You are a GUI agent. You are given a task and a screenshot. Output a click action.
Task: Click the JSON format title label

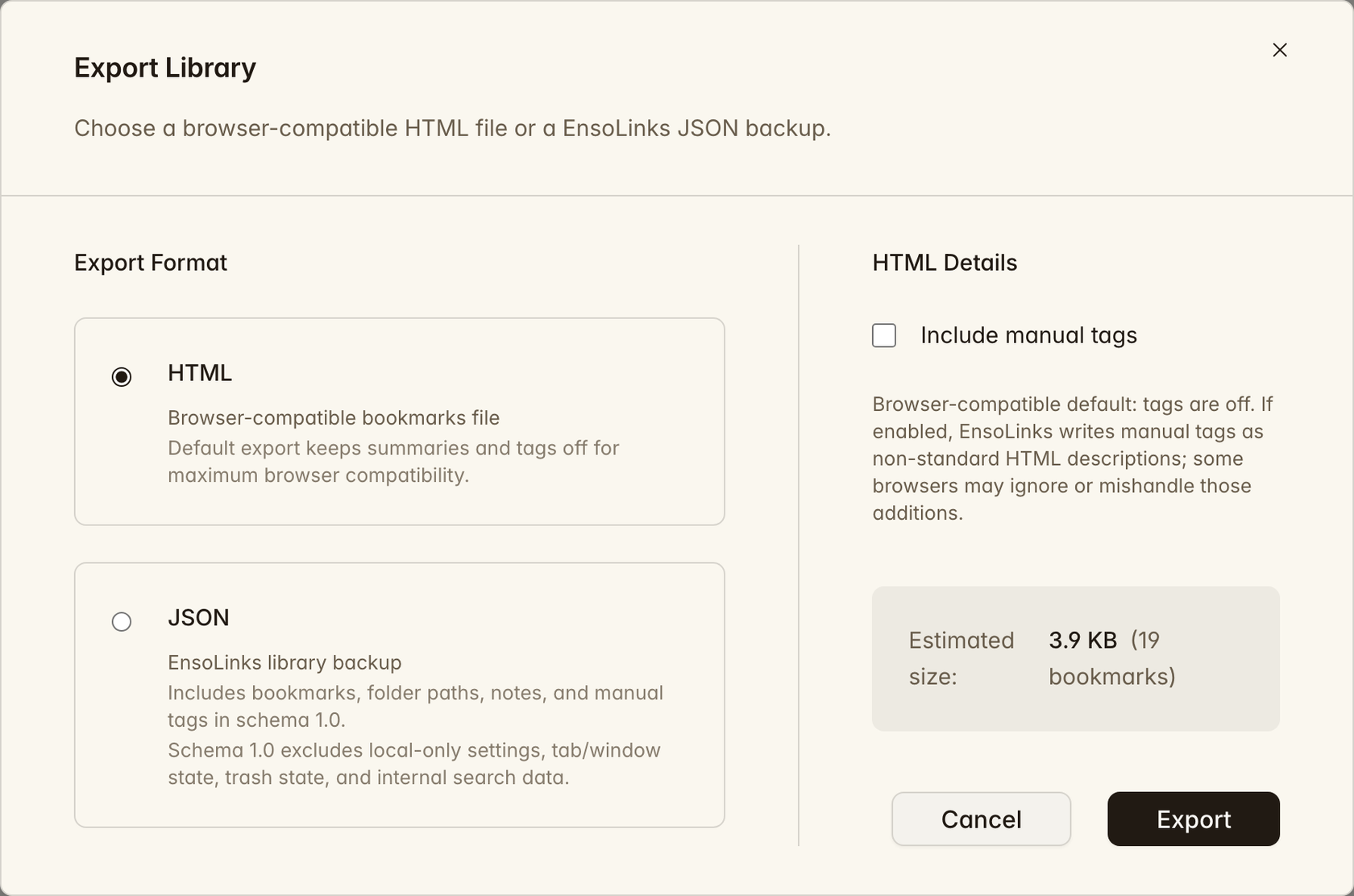click(x=198, y=618)
